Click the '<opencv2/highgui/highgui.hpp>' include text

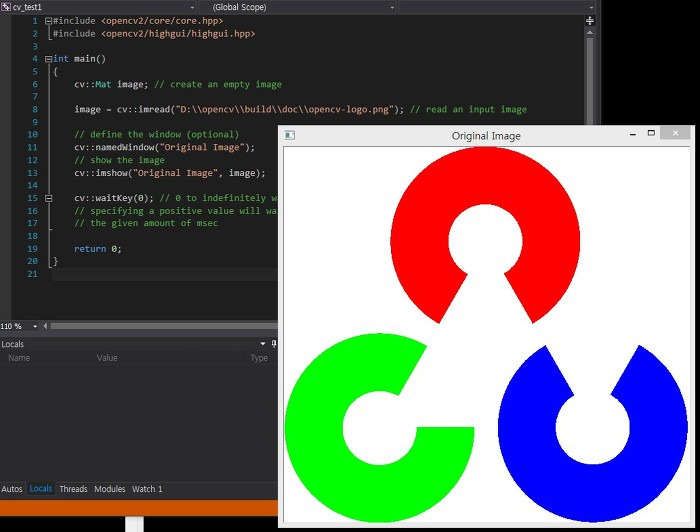click(178, 34)
